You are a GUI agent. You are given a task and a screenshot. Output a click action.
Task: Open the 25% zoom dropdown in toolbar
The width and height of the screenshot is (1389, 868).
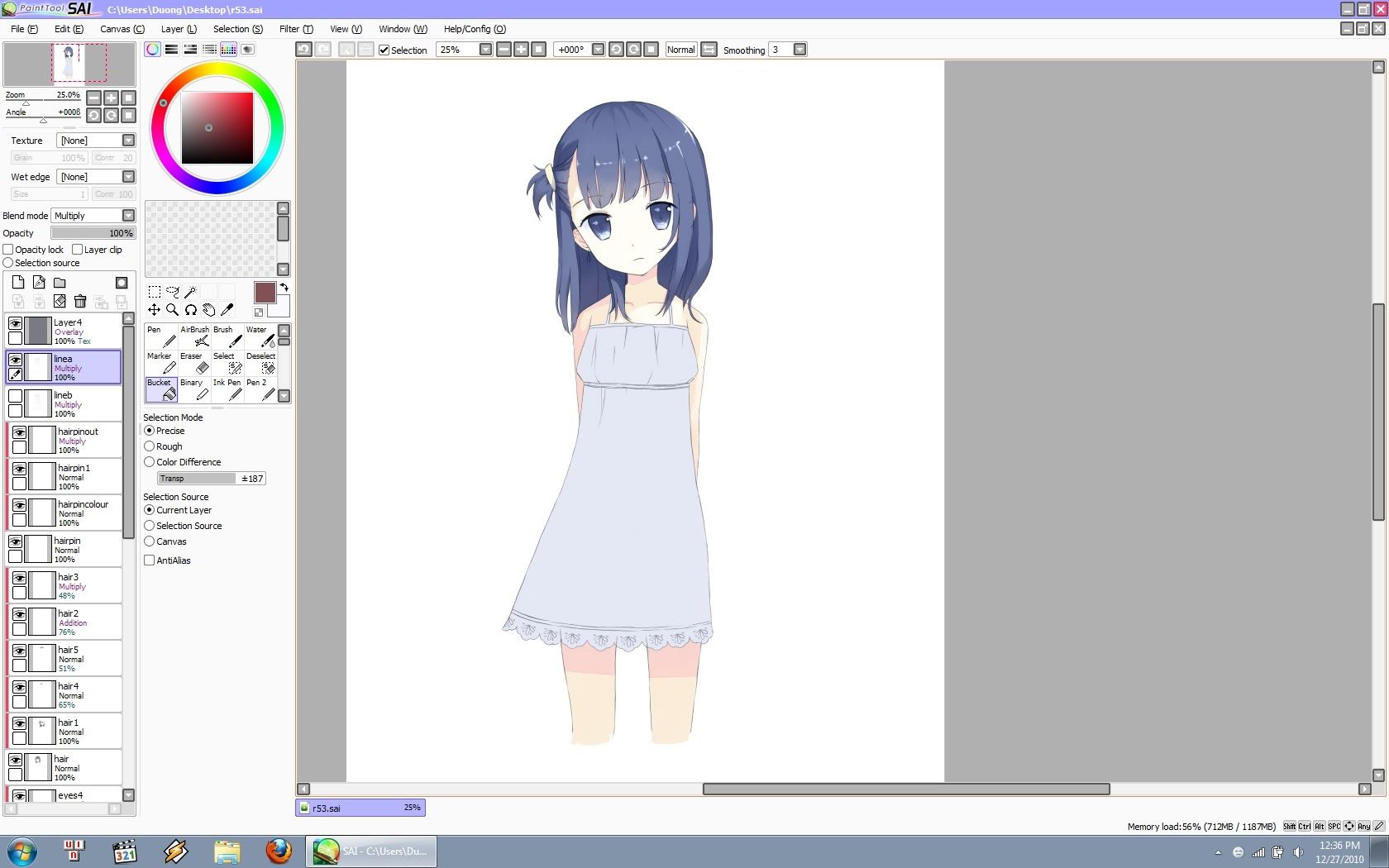click(486, 50)
